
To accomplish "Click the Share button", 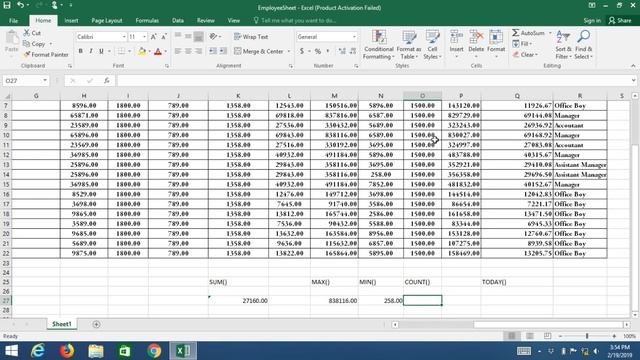I will (x=620, y=20).
